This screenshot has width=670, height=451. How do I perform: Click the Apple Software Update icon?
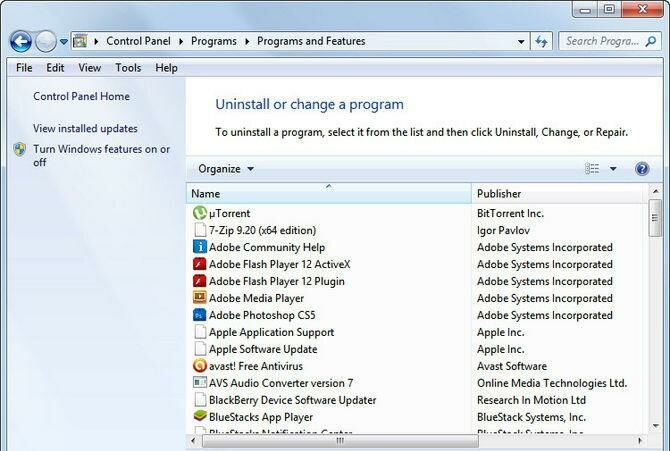[x=200, y=349]
